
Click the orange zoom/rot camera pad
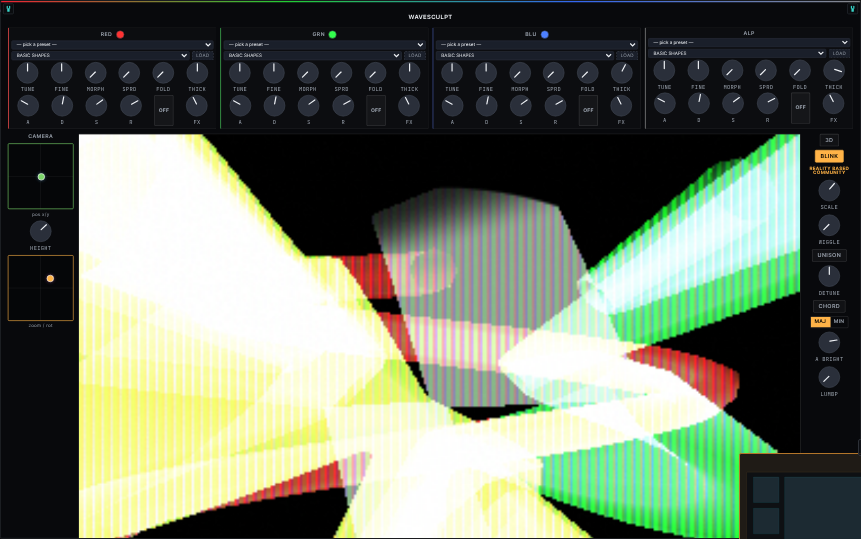click(41, 288)
